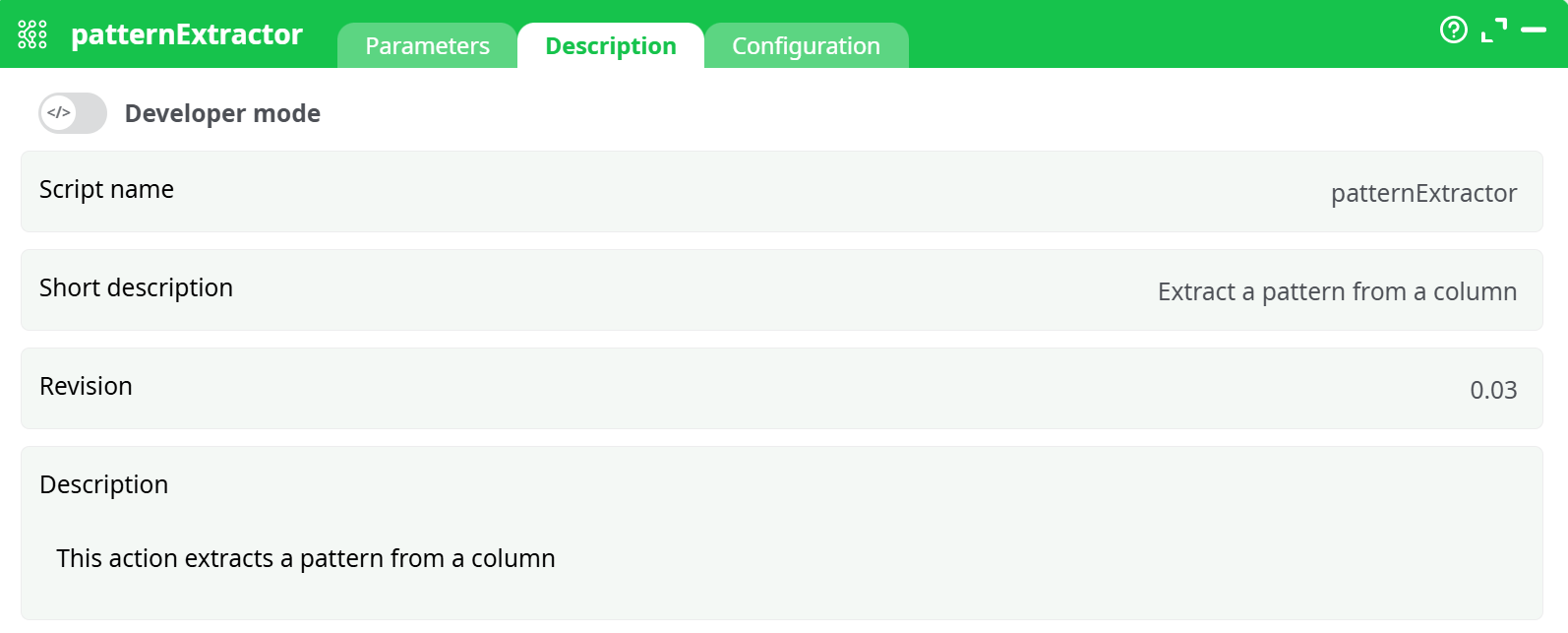Edit the Script name value patternExtractor
The height and width of the screenshot is (633, 1568).
[x=1422, y=193]
